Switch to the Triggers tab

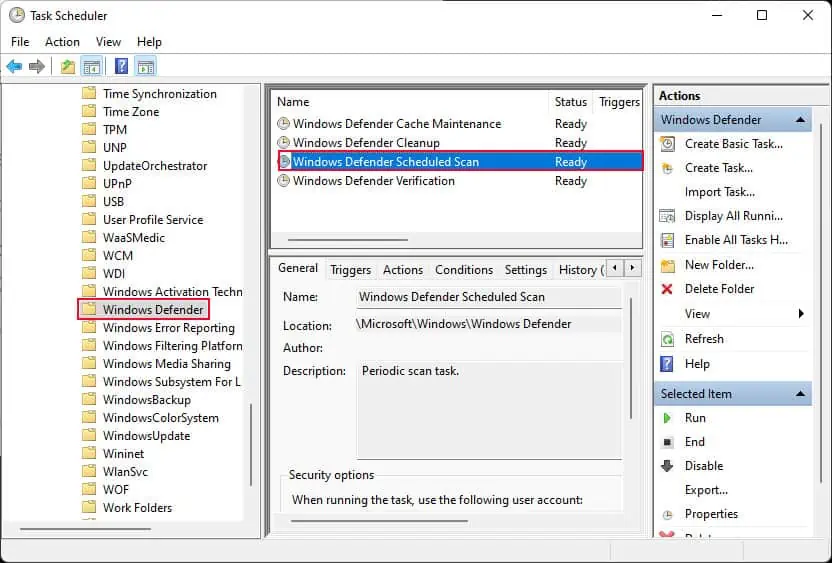point(350,270)
